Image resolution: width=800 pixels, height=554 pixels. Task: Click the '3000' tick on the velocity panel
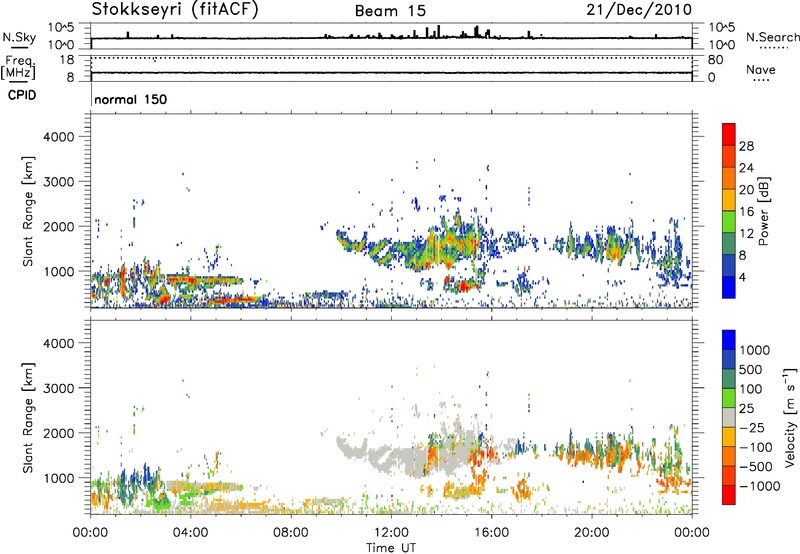[59, 388]
